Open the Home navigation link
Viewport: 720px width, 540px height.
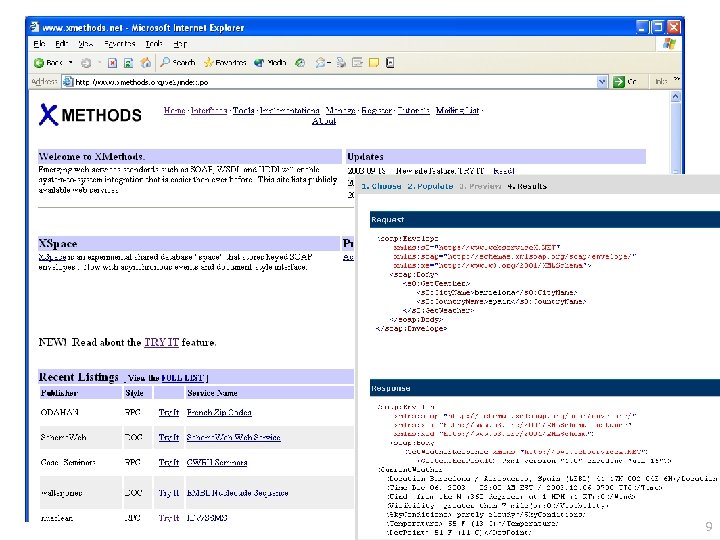174,110
